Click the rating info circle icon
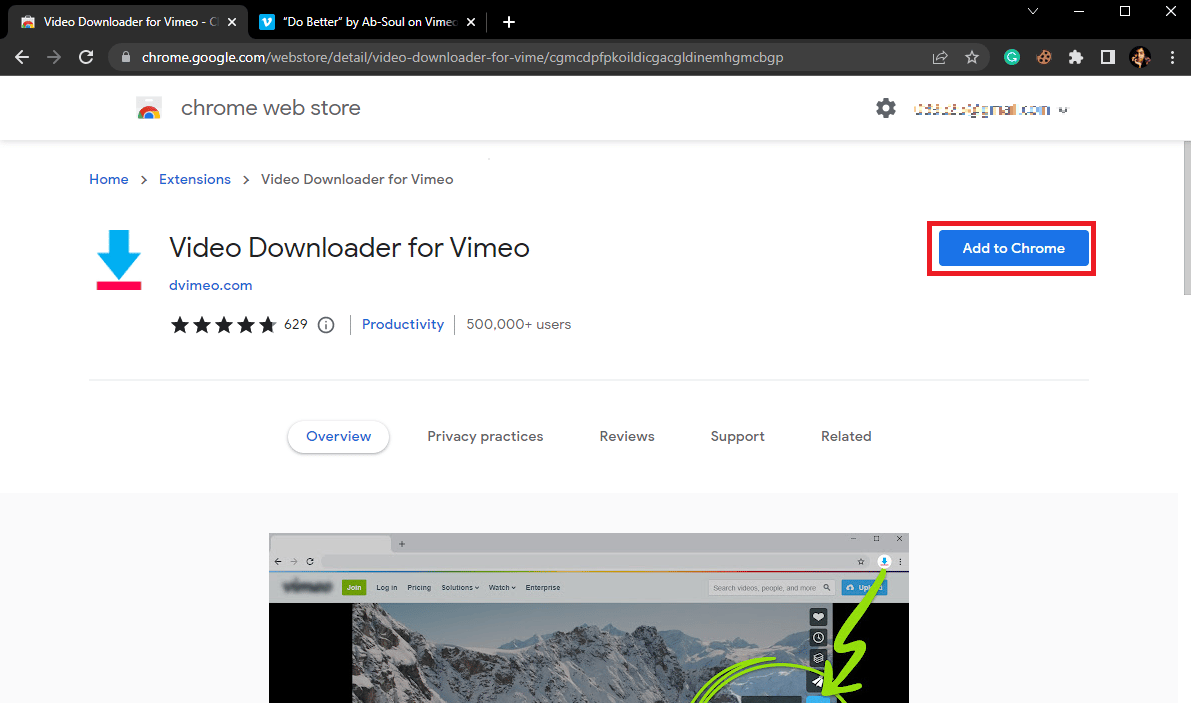This screenshot has width=1191, height=703. [x=326, y=325]
